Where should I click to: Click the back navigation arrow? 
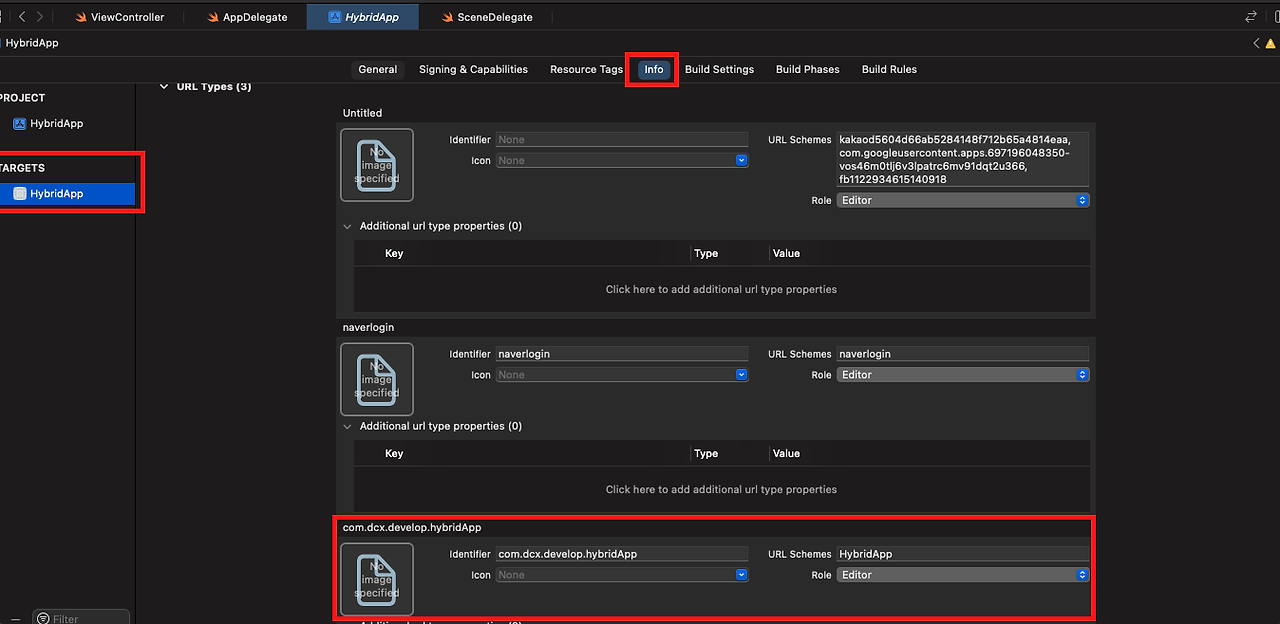coord(22,17)
